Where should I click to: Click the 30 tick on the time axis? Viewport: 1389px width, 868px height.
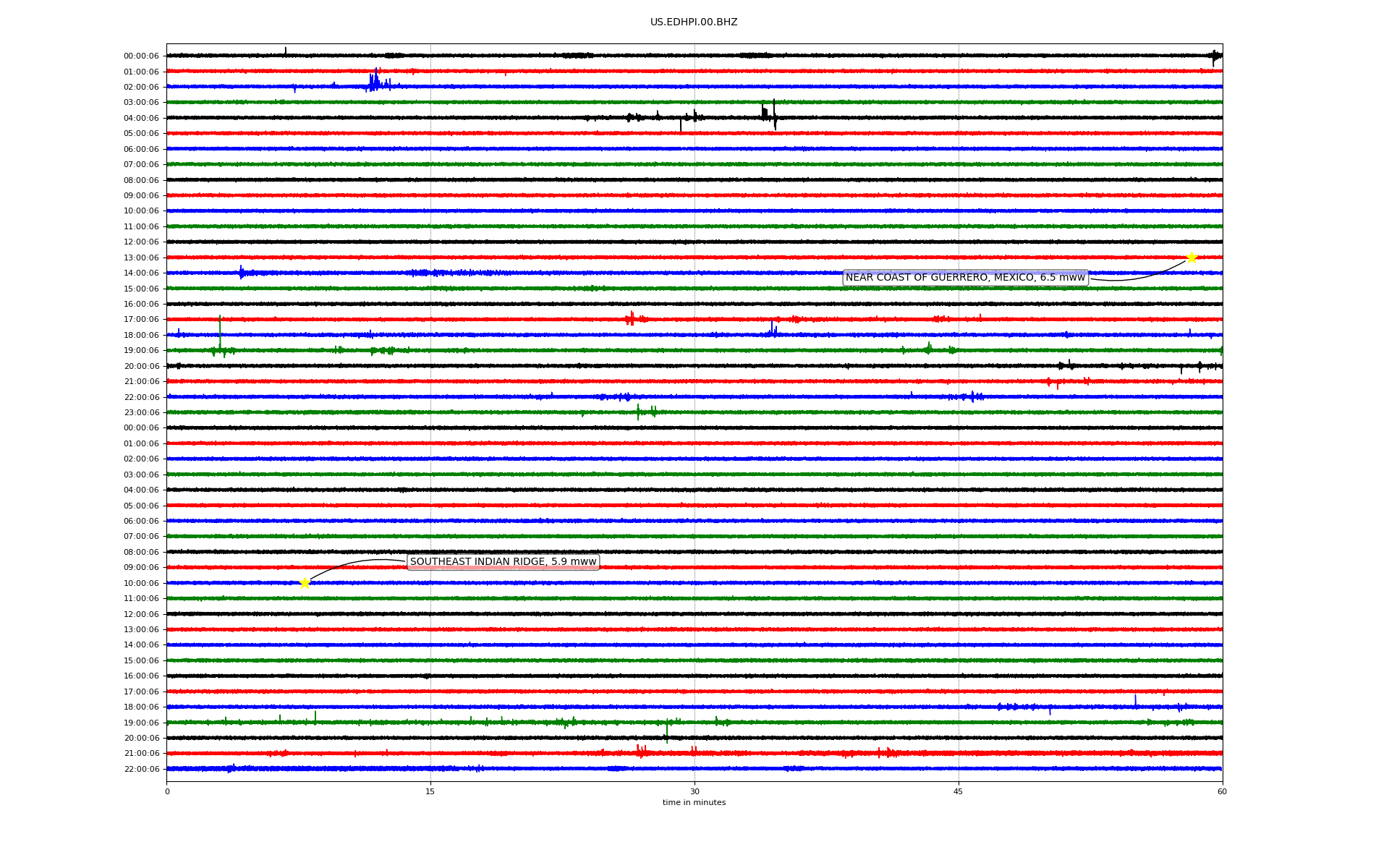(694, 791)
